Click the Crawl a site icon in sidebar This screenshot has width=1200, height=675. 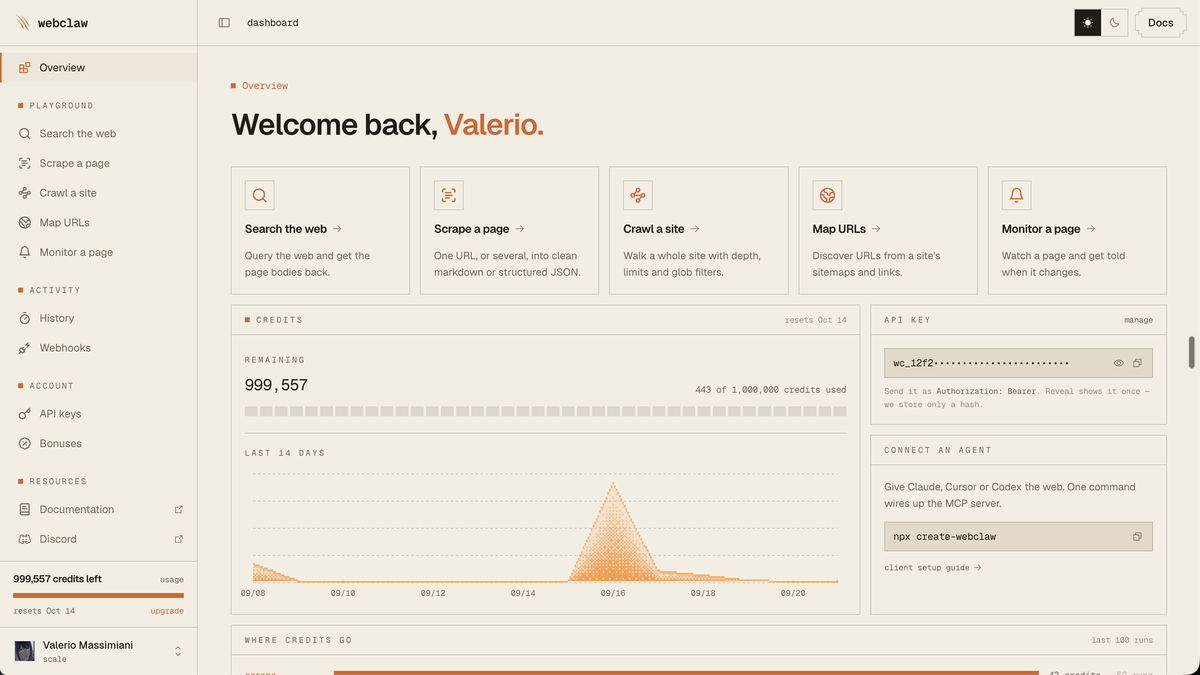coord(25,193)
